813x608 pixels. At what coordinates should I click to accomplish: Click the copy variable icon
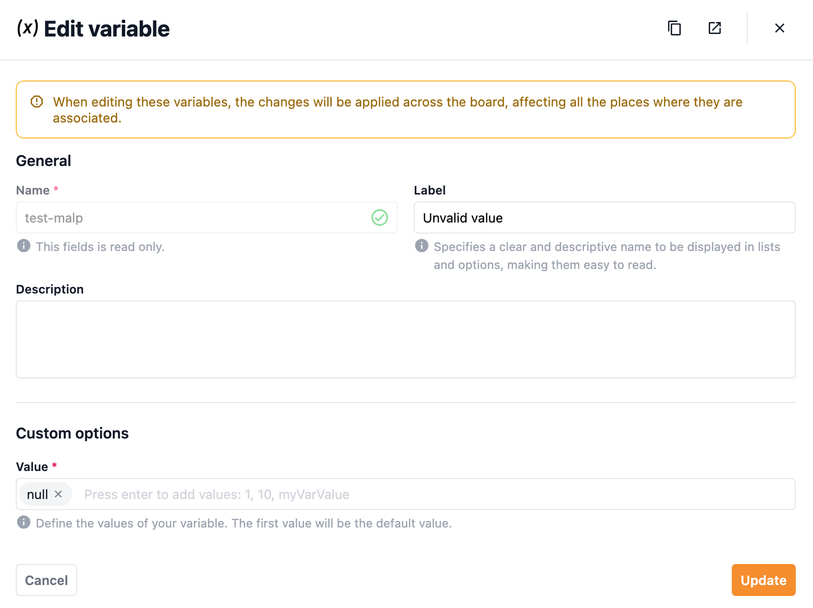click(x=674, y=28)
